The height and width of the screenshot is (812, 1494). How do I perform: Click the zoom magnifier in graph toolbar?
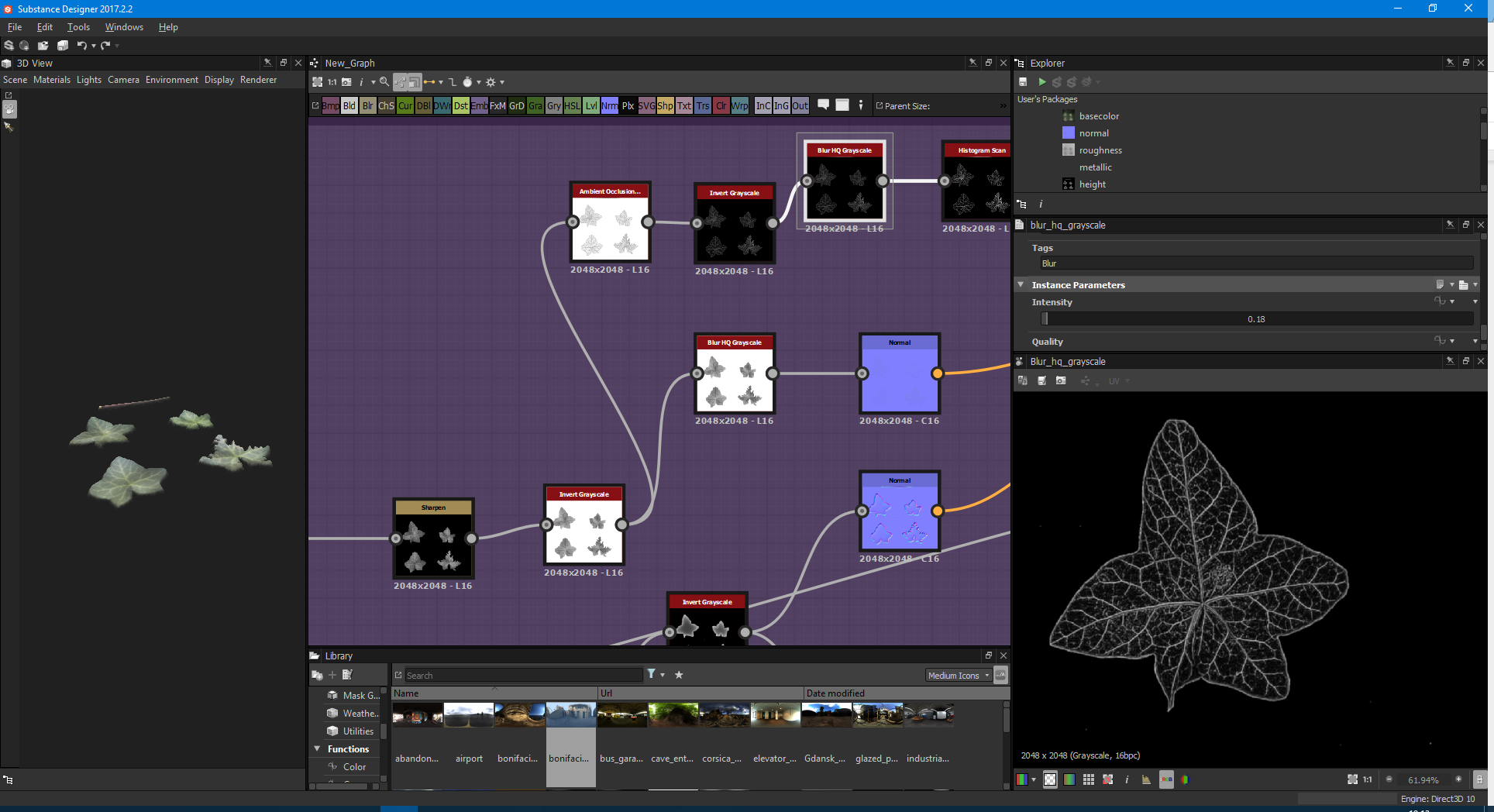point(384,82)
